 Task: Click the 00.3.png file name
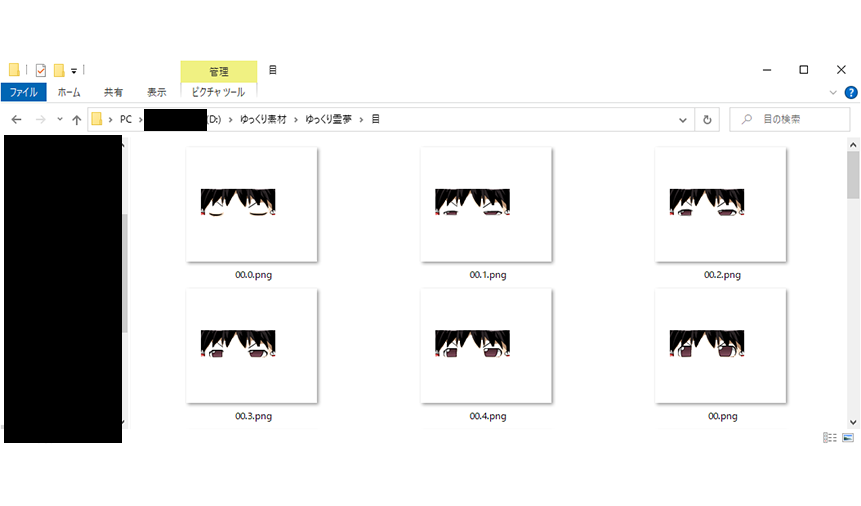(x=253, y=416)
